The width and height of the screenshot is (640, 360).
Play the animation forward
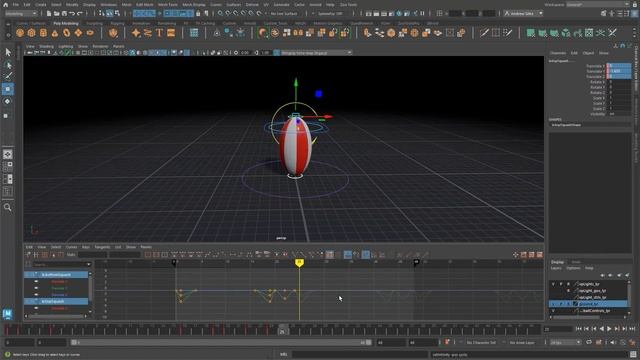pyautogui.click(x=609, y=329)
